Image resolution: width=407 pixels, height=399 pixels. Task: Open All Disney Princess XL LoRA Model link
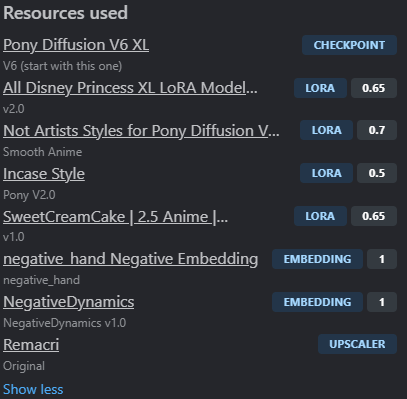pyautogui.click(x=130, y=88)
